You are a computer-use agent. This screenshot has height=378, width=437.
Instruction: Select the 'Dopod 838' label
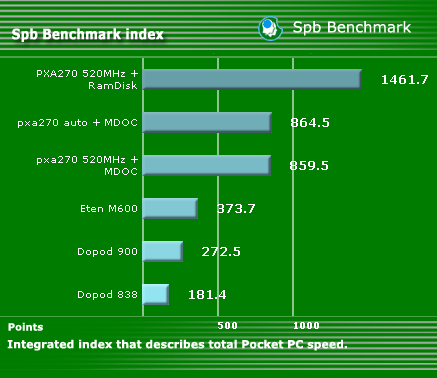coord(107,295)
